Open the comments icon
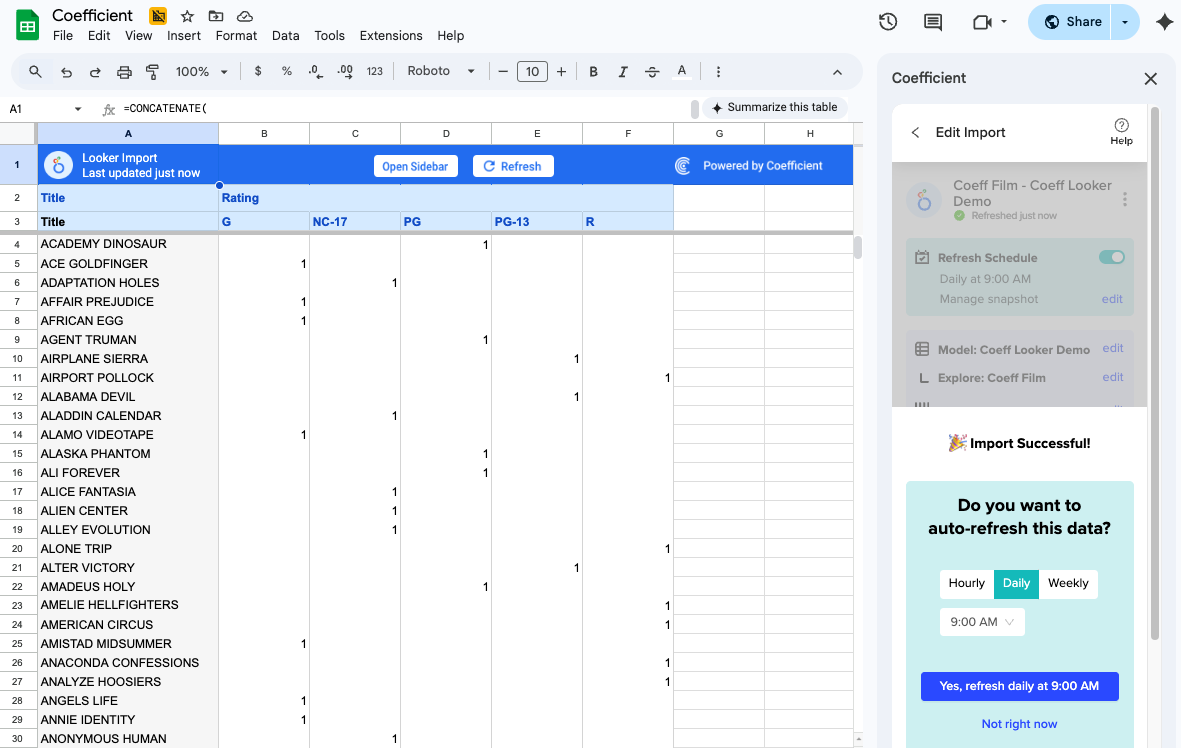Viewport: 1181px width, 748px height. [933, 22]
